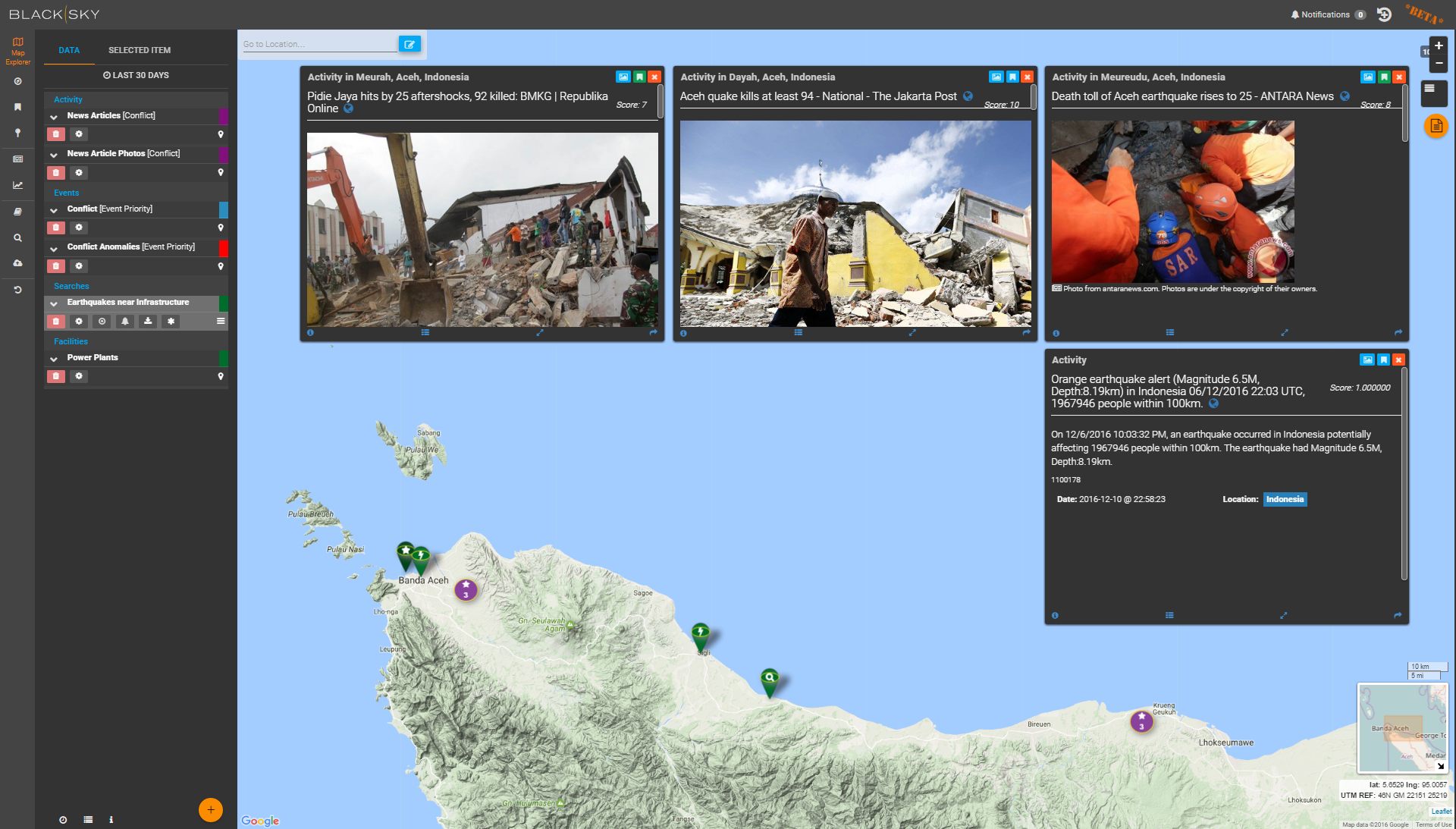Toggle map pin visibility for Power Plants
This screenshot has height=829, width=1456.
point(221,376)
